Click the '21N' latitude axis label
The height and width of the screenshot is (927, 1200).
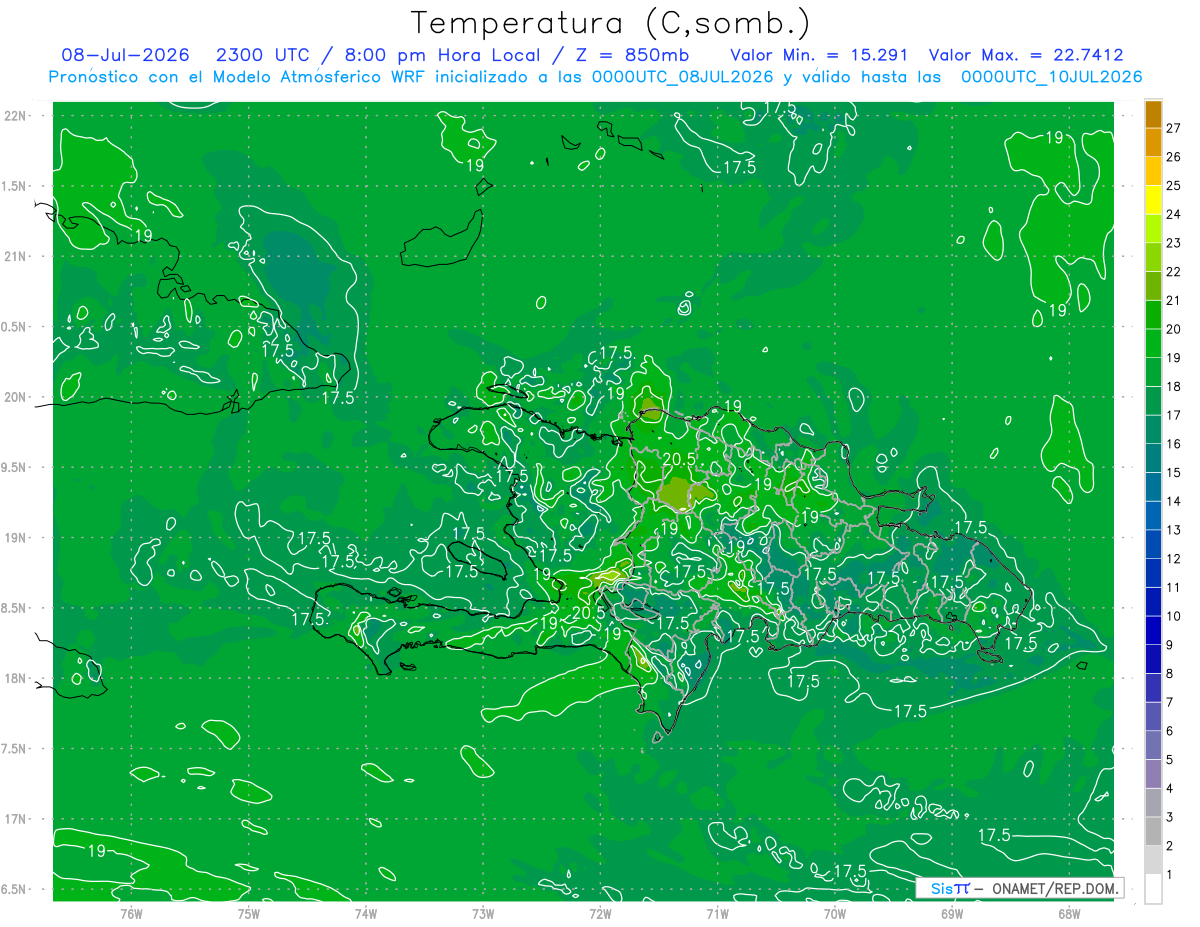(x=16, y=256)
